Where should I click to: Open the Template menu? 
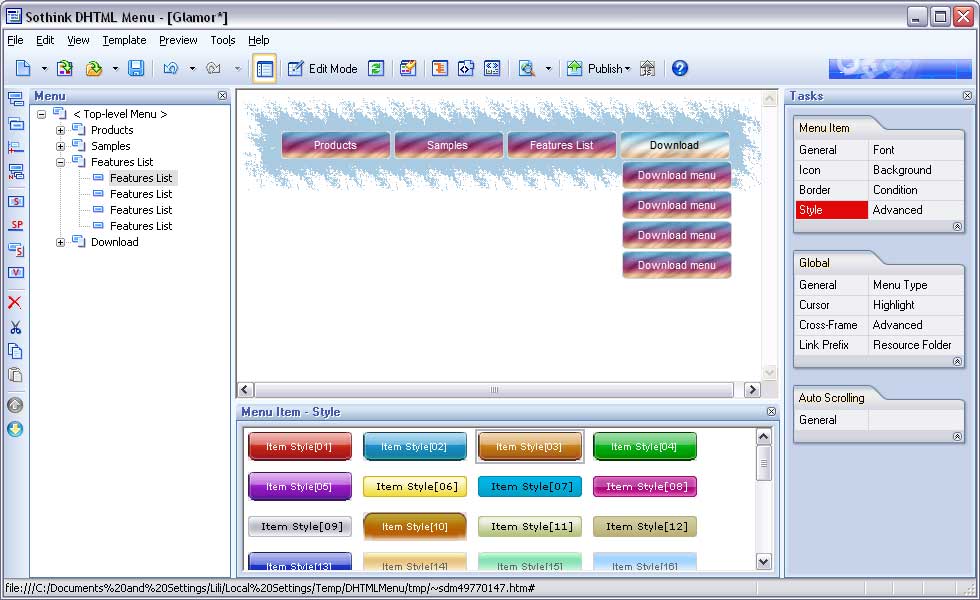tap(124, 40)
